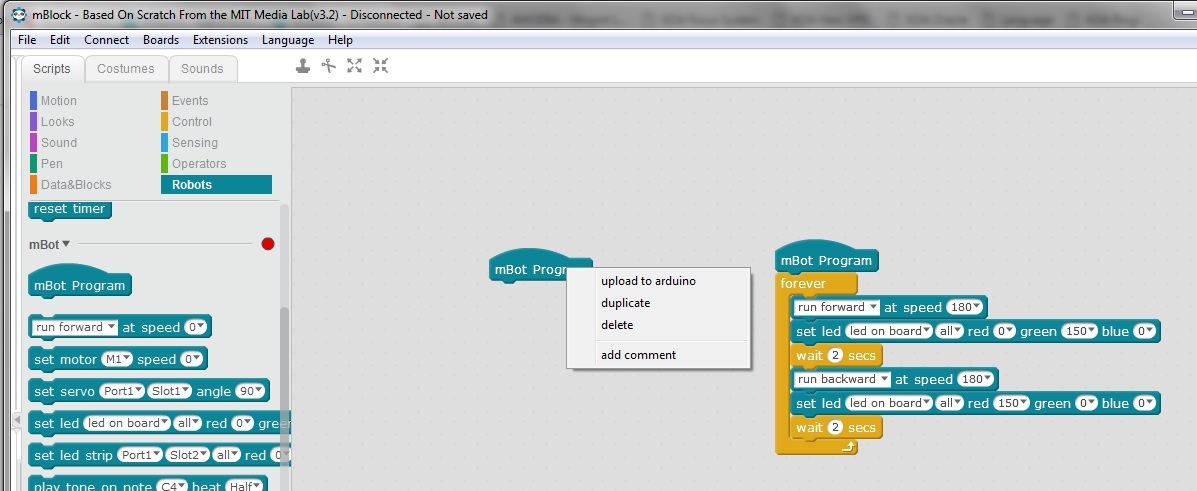Click the block palette vertical scrollbar
Viewport: 1197px width, 491px height.
coord(284,382)
